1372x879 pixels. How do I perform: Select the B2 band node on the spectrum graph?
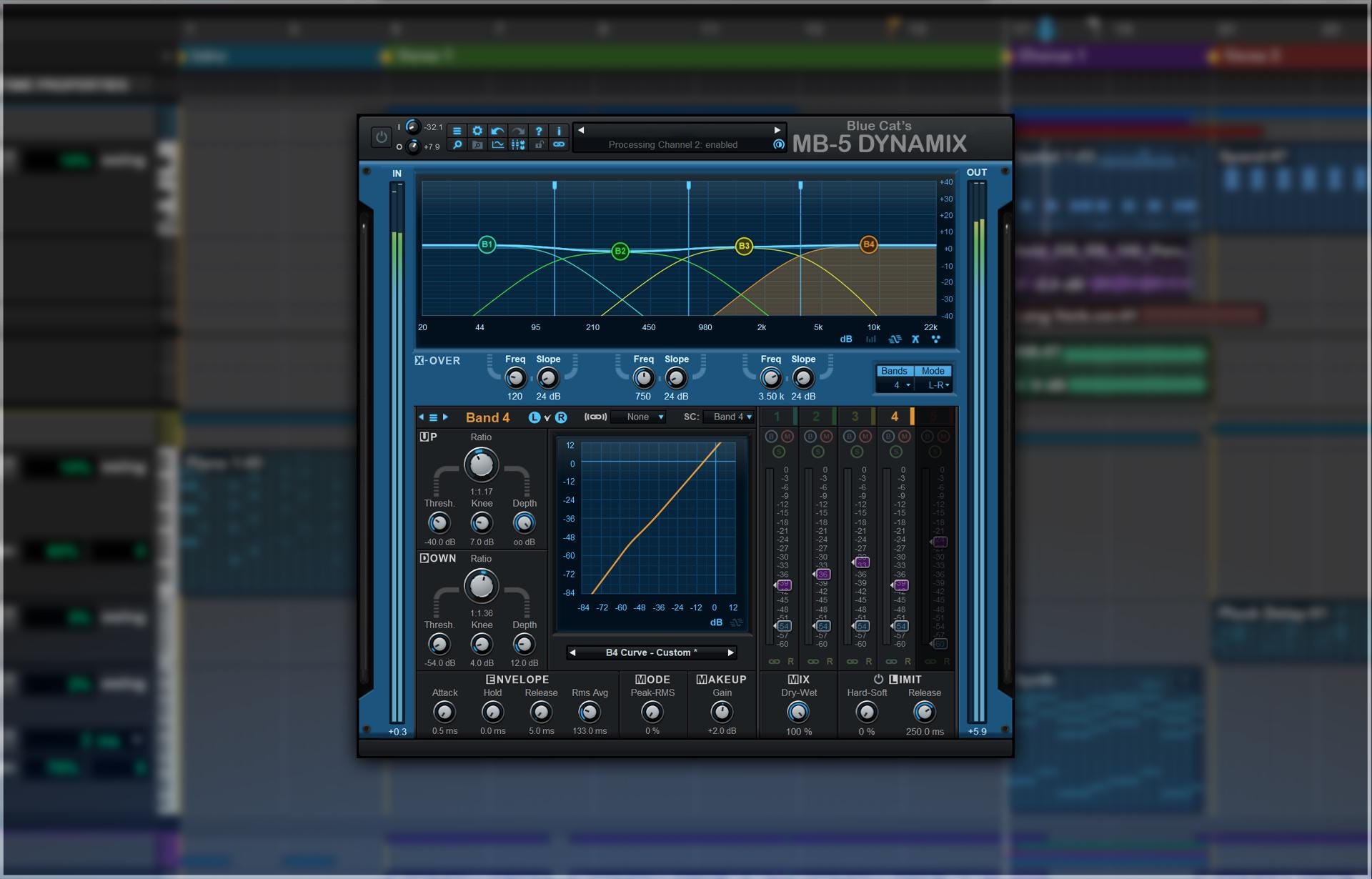click(620, 251)
